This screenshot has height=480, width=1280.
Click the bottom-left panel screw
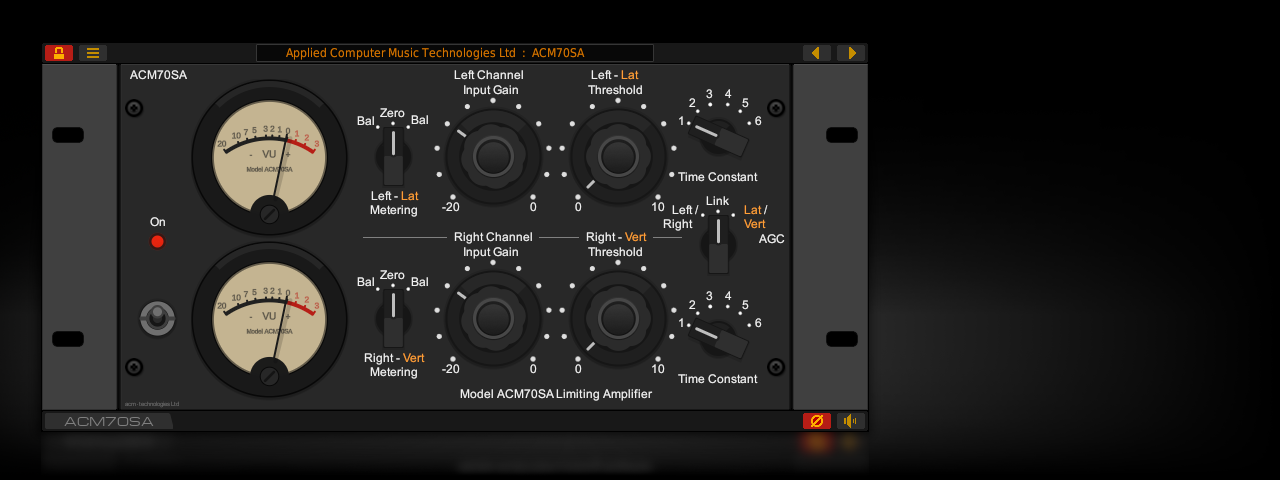coord(134,367)
